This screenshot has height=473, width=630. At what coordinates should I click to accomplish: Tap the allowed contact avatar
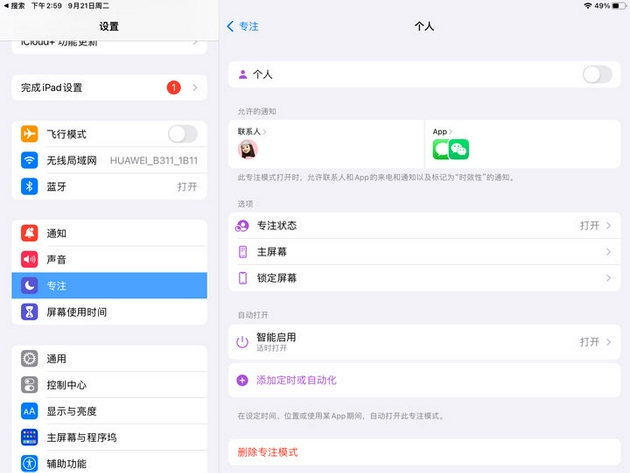click(248, 149)
